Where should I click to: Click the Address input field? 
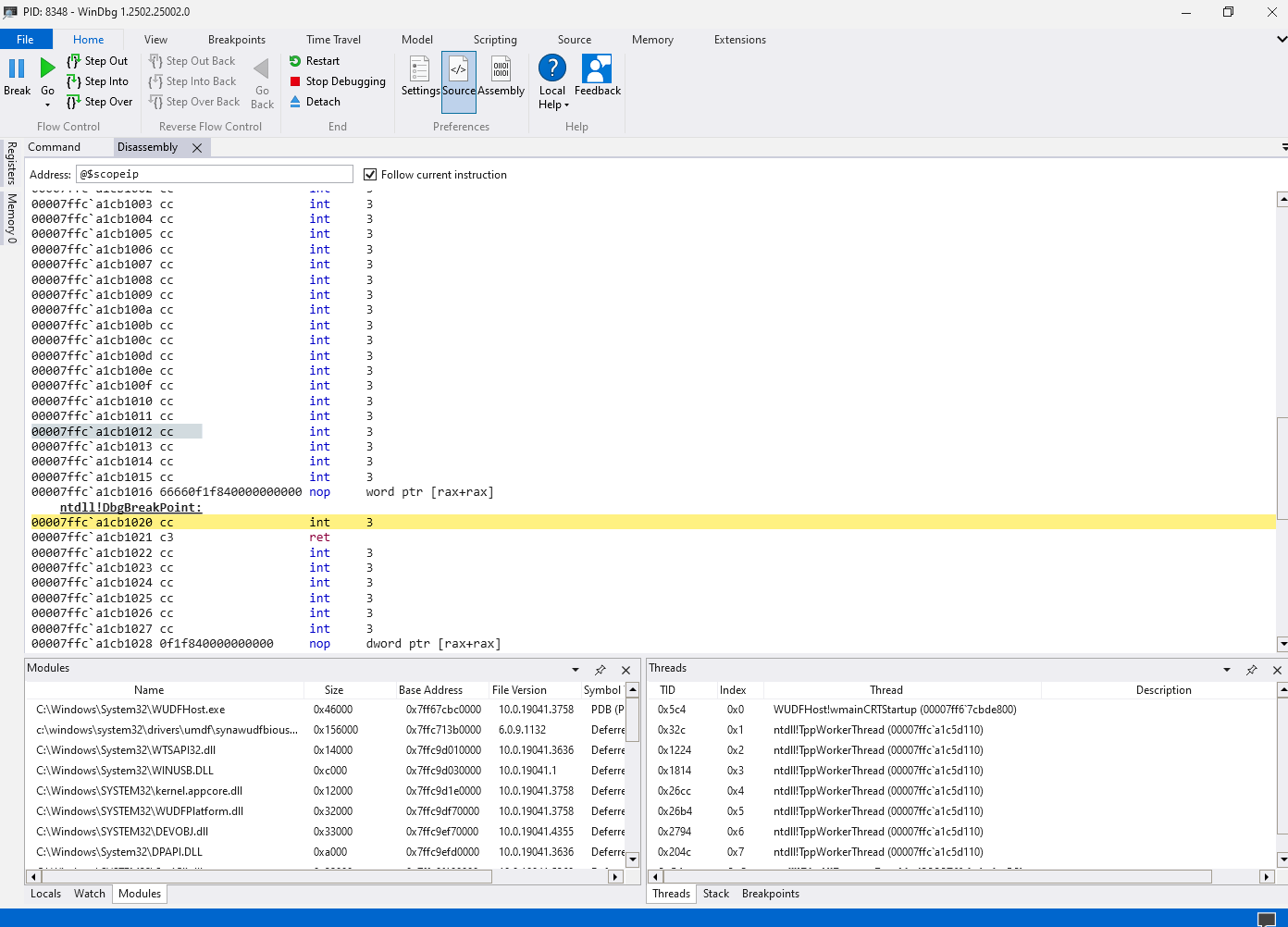click(x=215, y=174)
